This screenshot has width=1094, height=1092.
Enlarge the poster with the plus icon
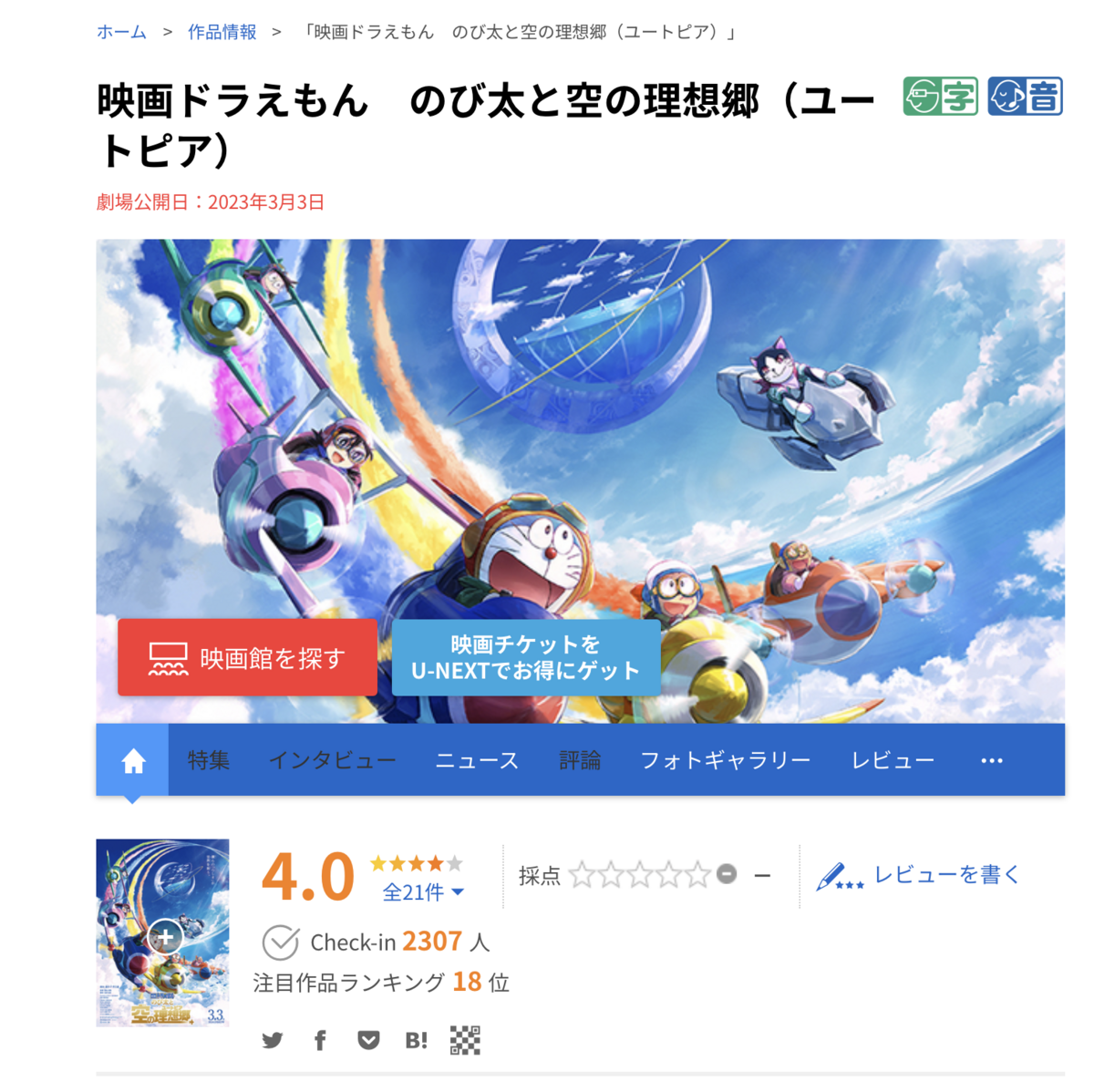(x=165, y=937)
